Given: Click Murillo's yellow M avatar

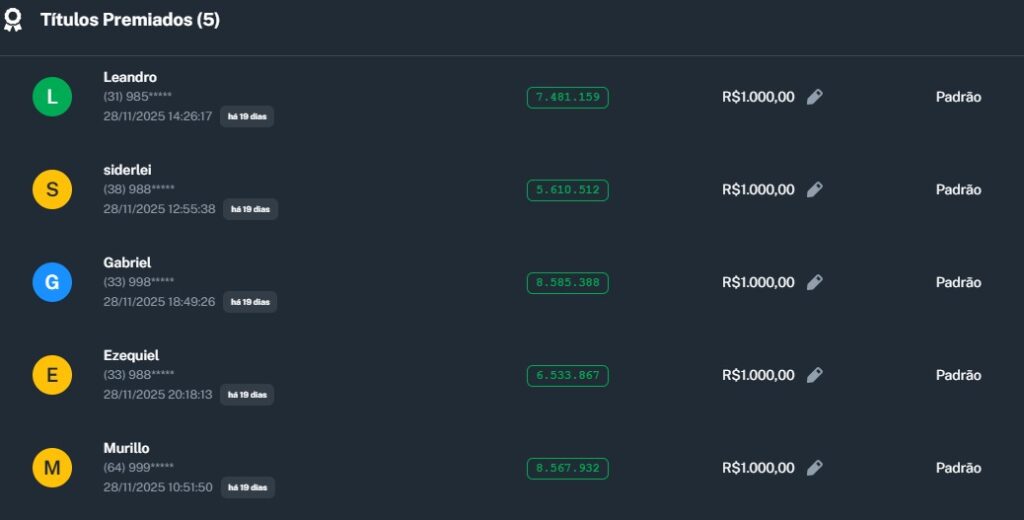Looking at the screenshot, I should click(x=52, y=468).
